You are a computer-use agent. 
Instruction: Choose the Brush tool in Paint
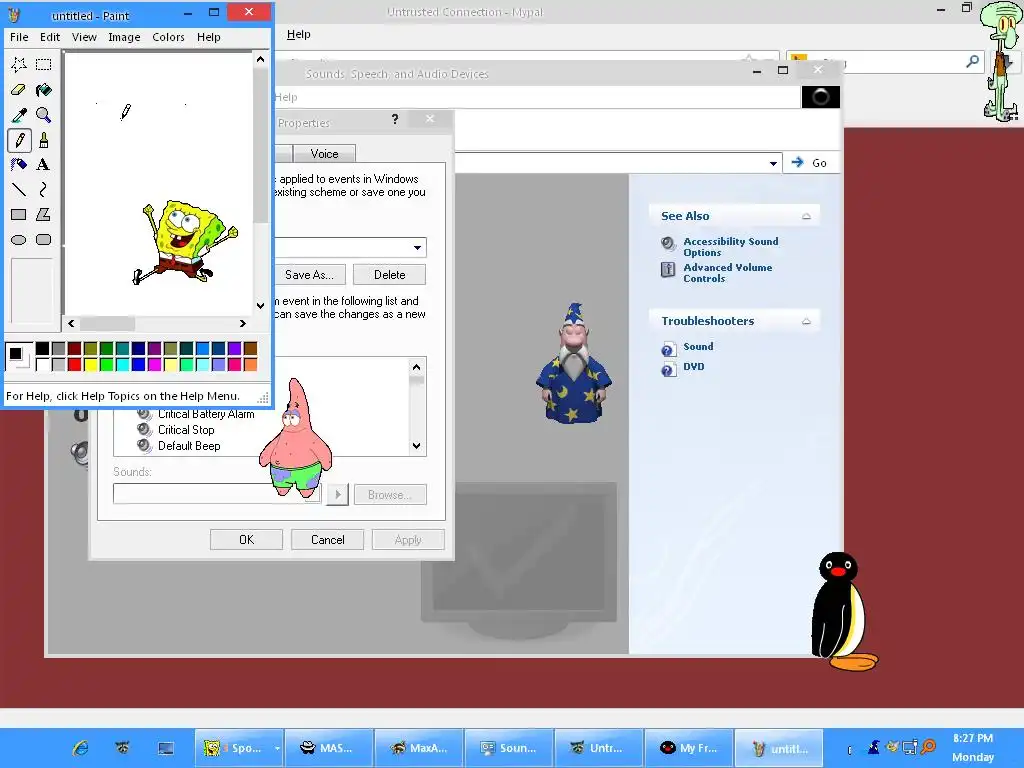coord(44,140)
